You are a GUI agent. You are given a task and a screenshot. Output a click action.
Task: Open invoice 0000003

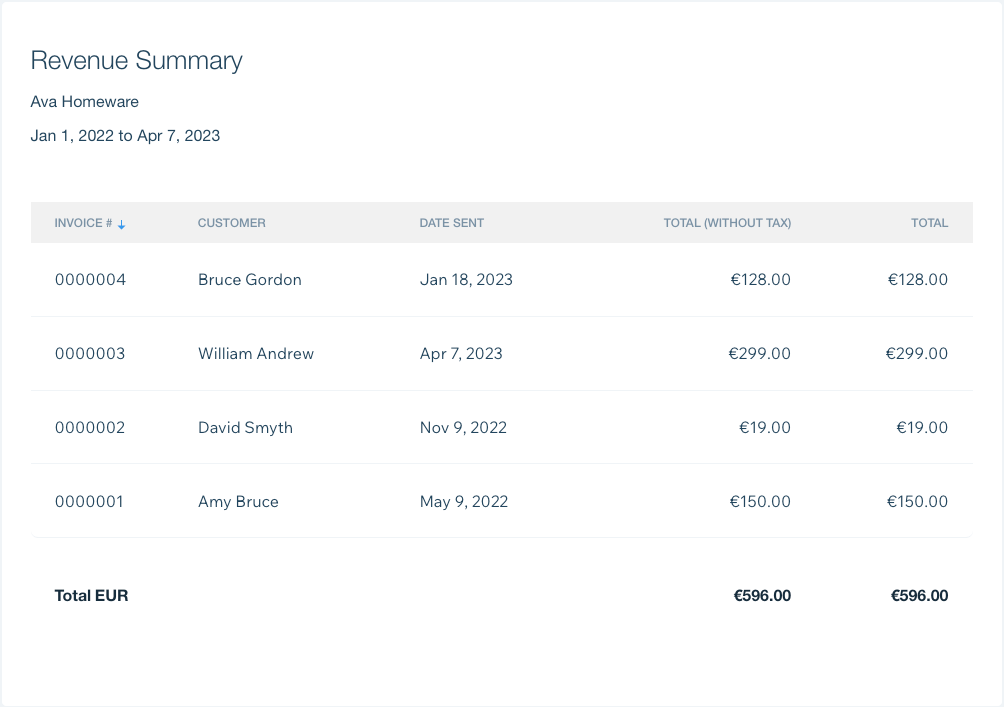(x=90, y=354)
